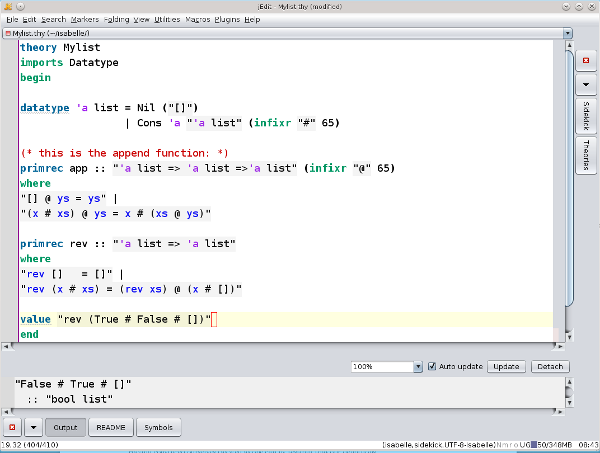Show the README tab
This screenshot has width=600, height=453.
(111, 427)
